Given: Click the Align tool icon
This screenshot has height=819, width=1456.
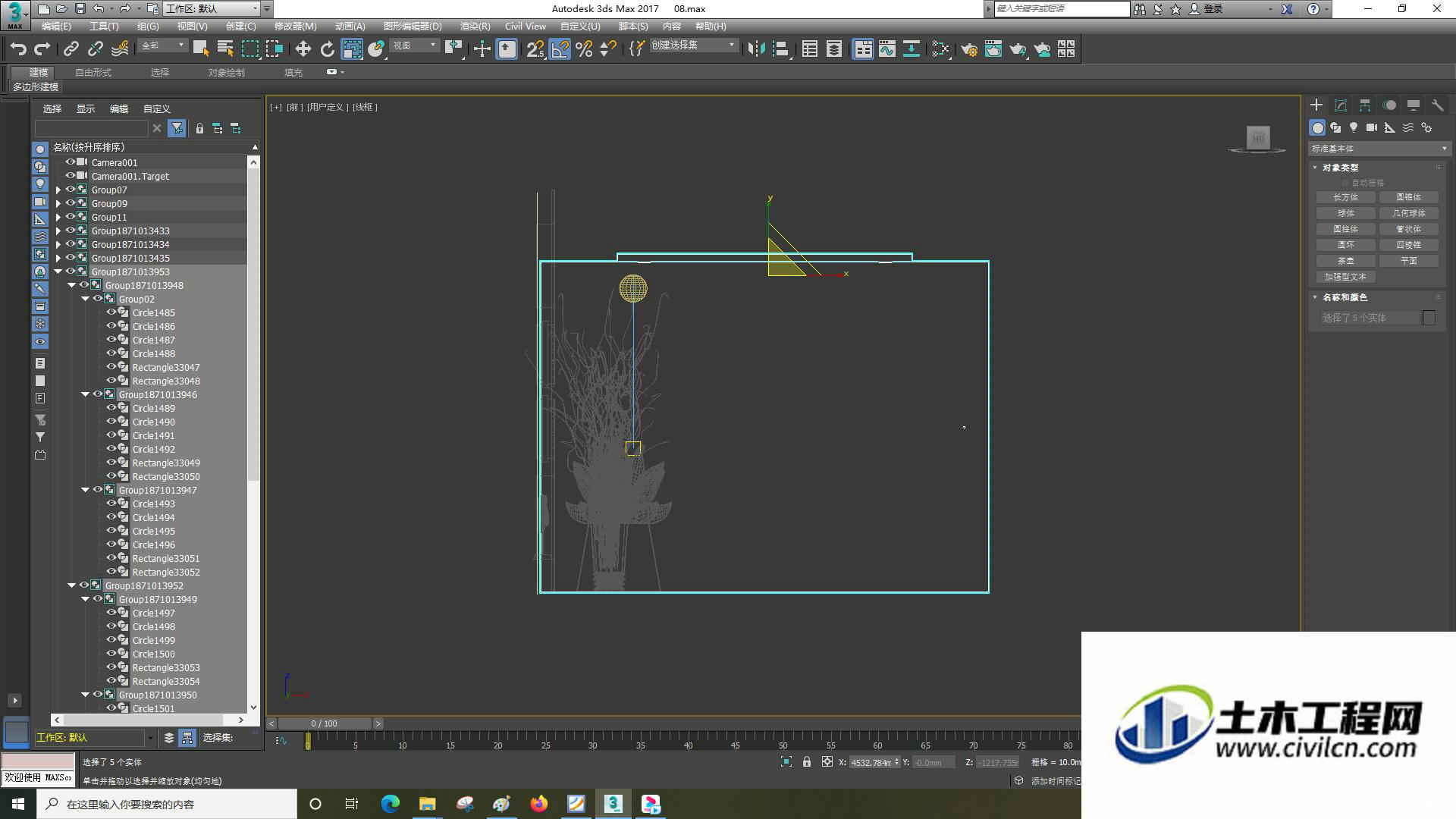Looking at the screenshot, I should [x=780, y=49].
